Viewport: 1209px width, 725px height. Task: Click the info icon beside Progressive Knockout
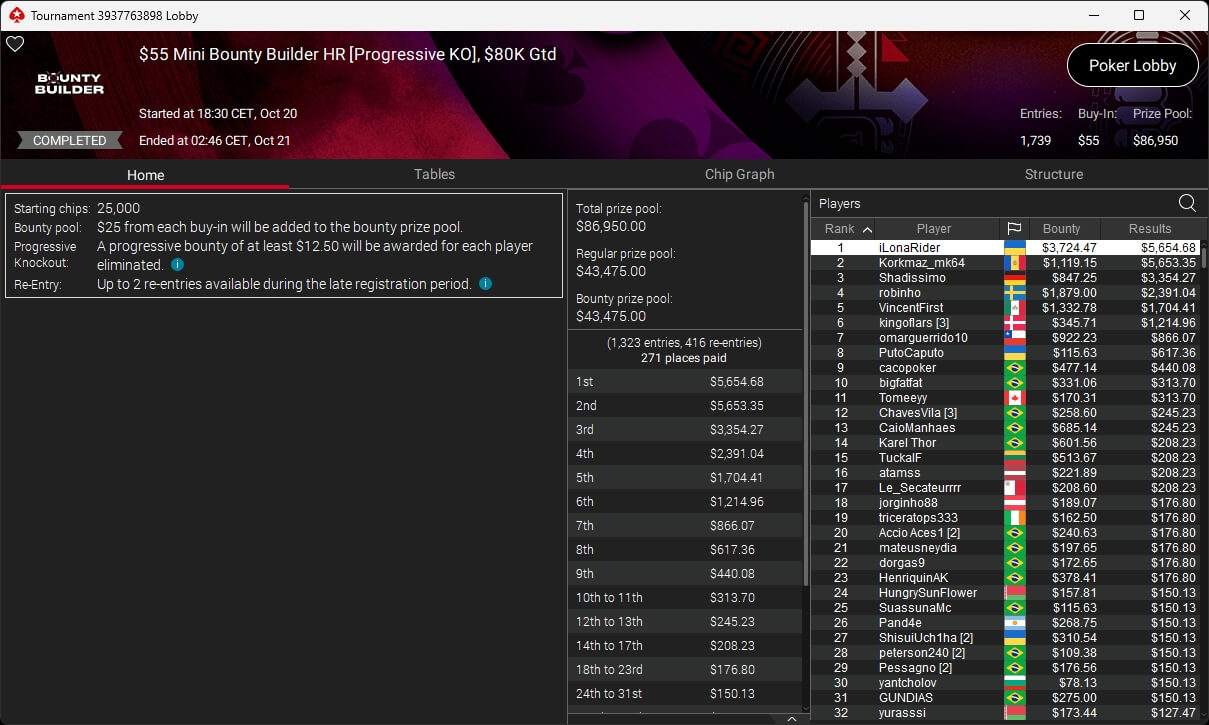coord(177,265)
